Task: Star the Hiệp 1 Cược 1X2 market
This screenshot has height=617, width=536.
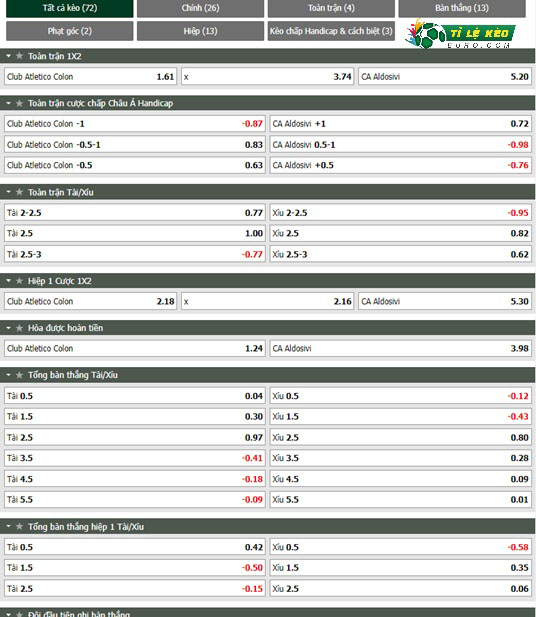Action: [19, 281]
